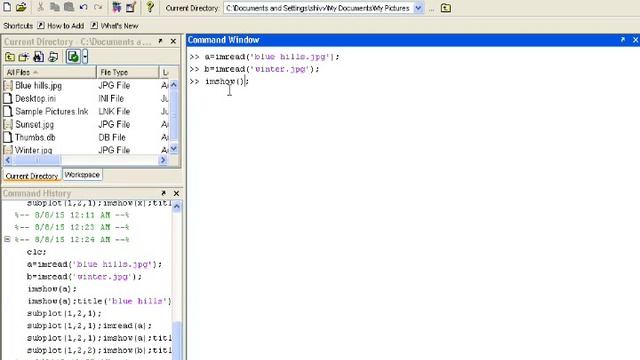Viewport: 640px width, 360px height.
Task: Undo the last action
Action: point(84,7)
